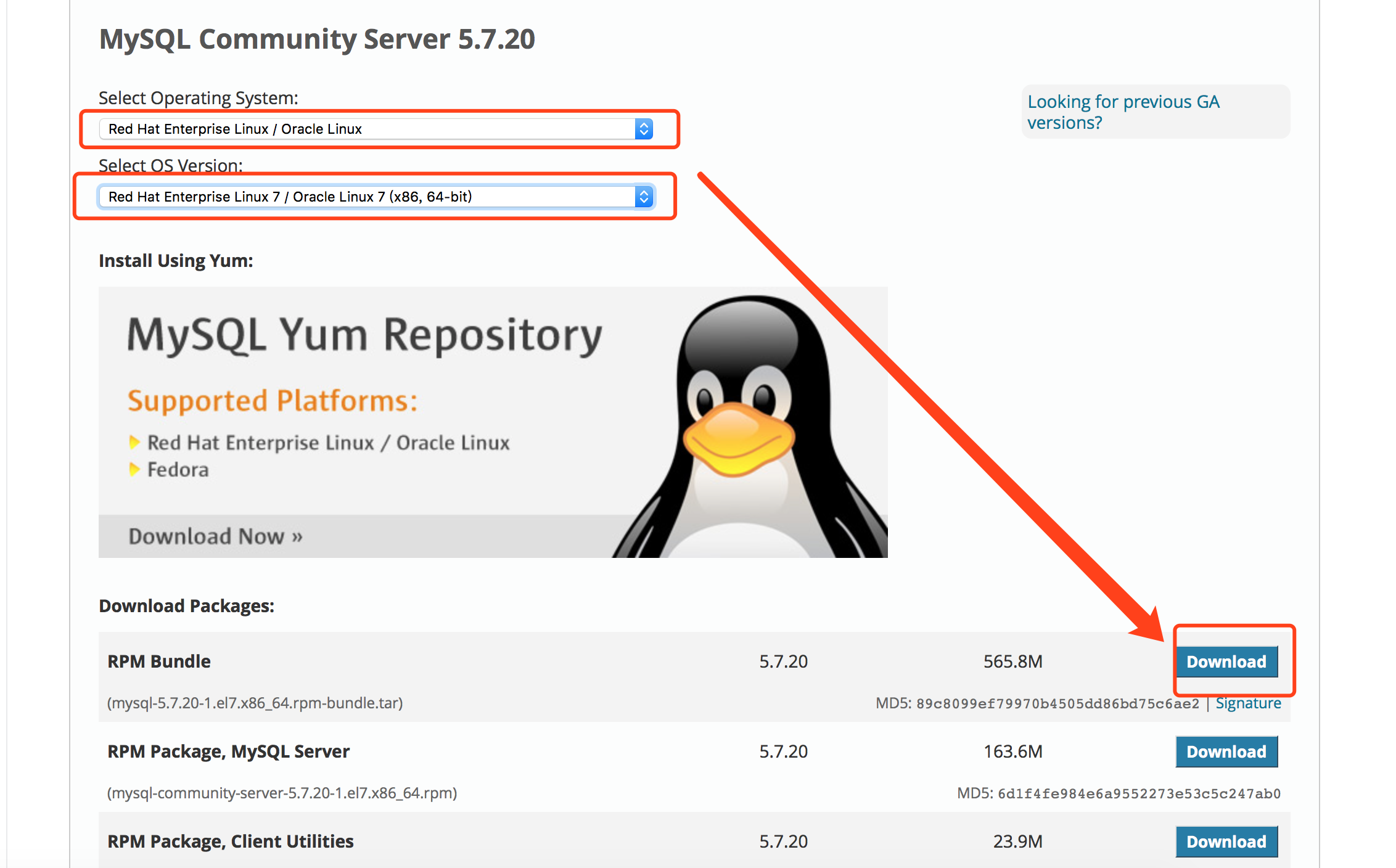The height and width of the screenshot is (868, 1396).
Task: Download the RPM Bundle package
Action: coord(1226,661)
